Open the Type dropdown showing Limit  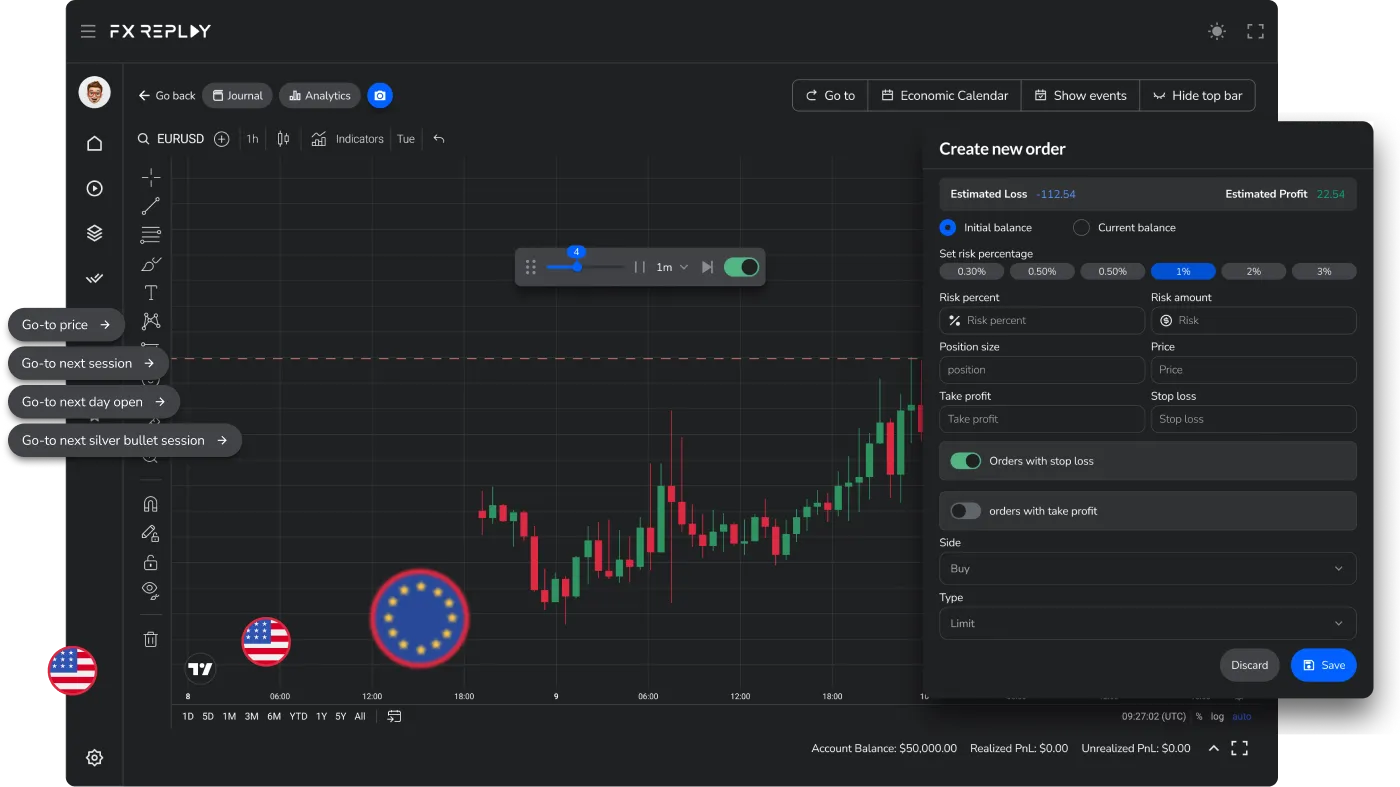[1148, 623]
